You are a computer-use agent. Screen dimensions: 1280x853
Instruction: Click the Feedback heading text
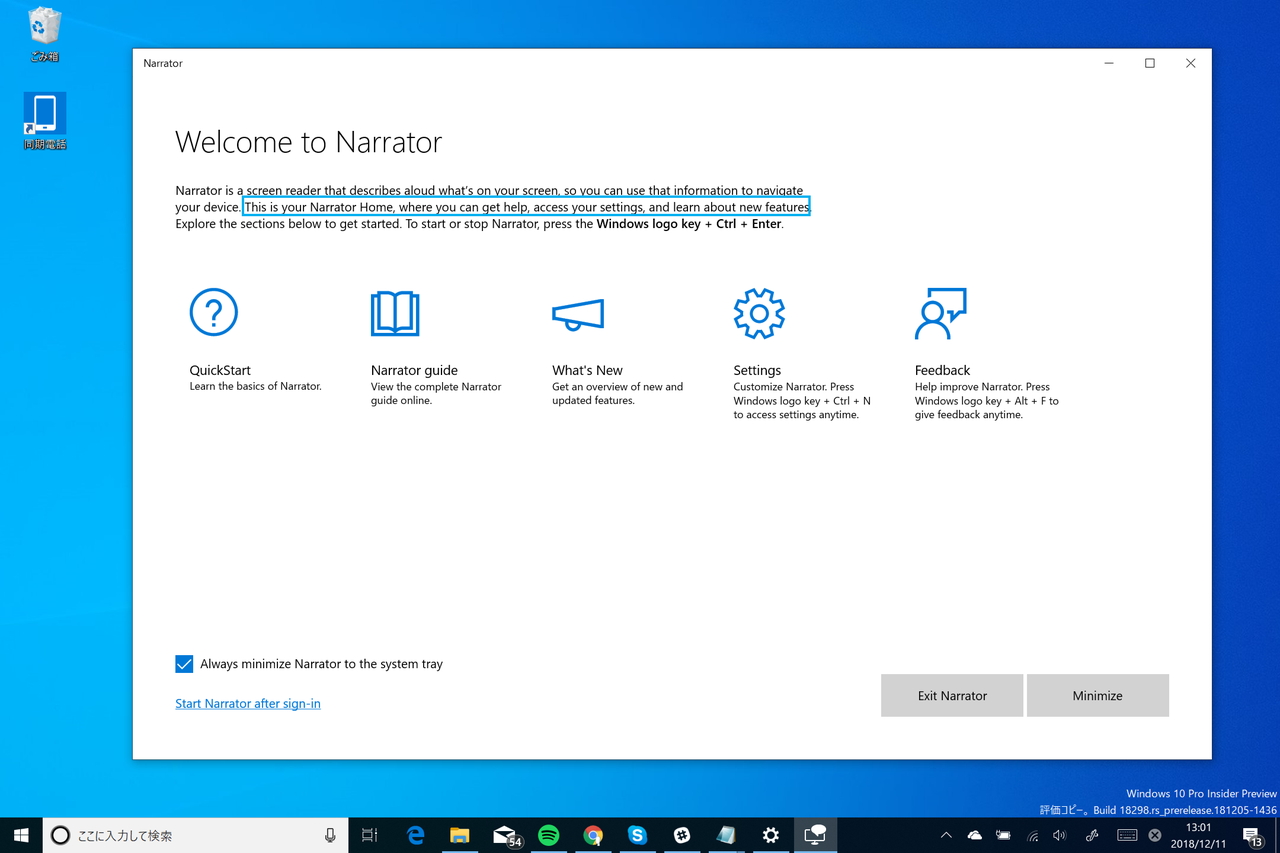(x=942, y=370)
